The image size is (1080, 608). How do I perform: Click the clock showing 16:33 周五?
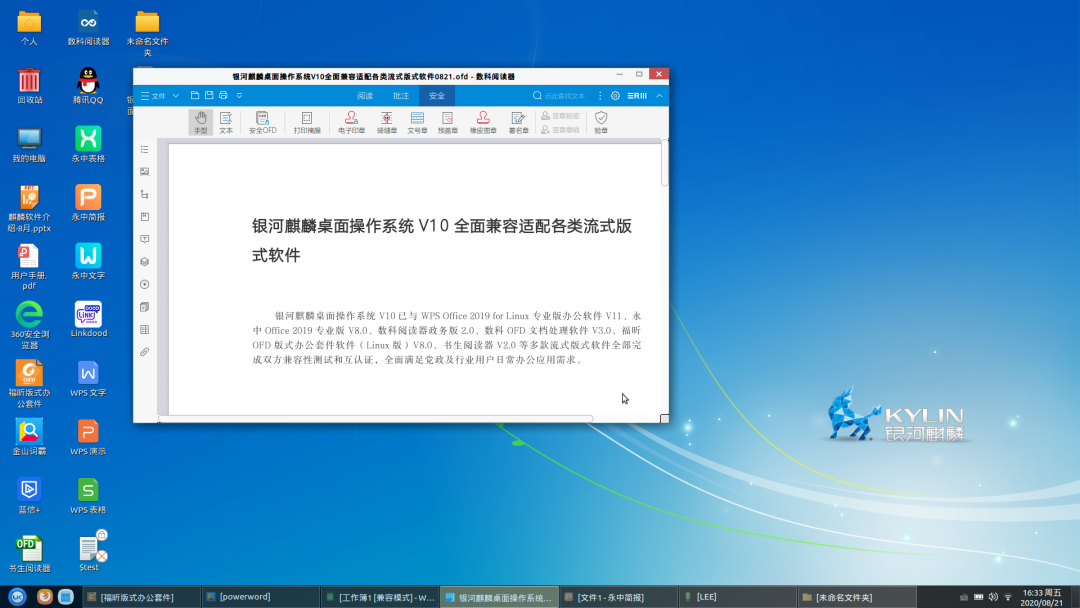pos(1041,597)
